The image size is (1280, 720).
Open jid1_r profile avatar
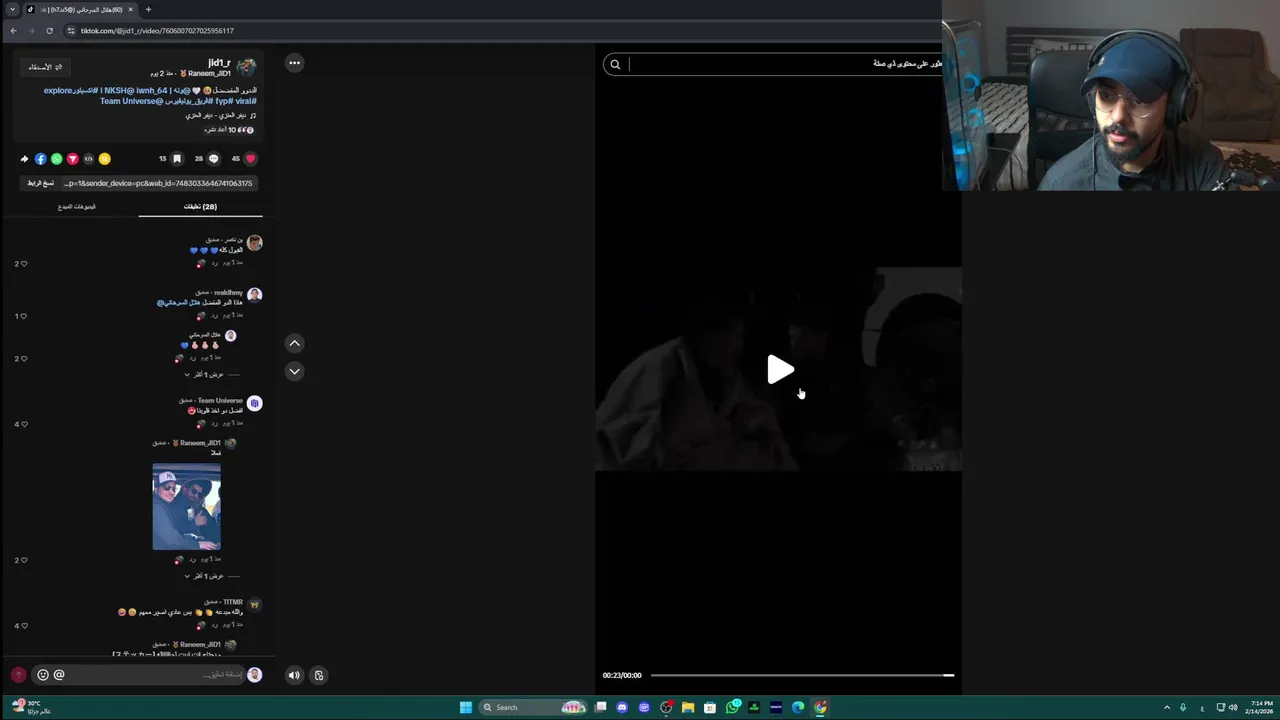246,67
